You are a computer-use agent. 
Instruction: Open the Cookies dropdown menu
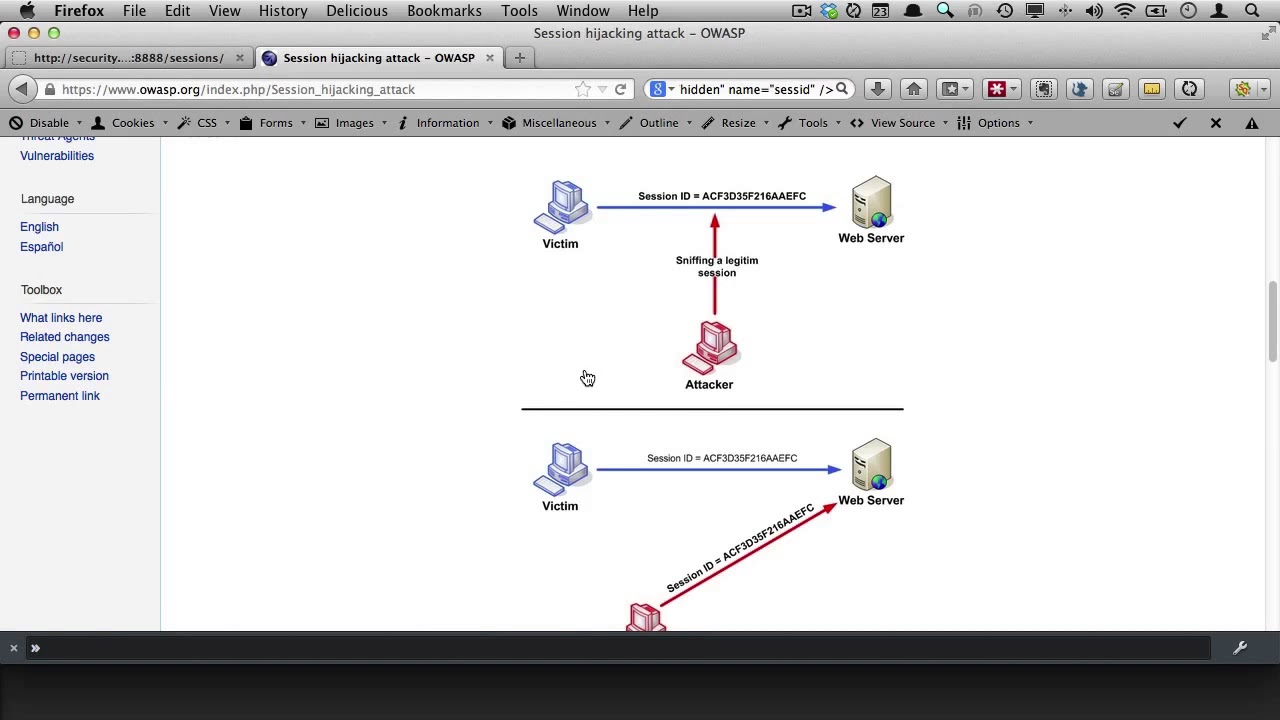[x=130, y=123]
